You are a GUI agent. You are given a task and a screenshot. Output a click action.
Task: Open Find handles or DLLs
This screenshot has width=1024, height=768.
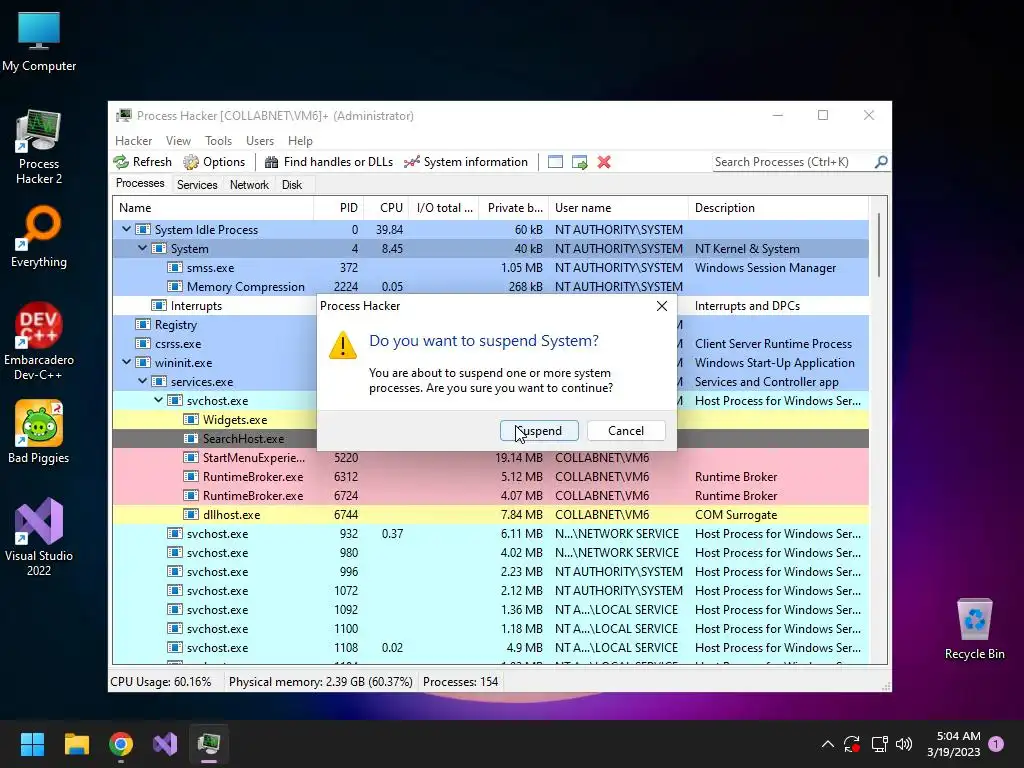click(x=329, y=162)
